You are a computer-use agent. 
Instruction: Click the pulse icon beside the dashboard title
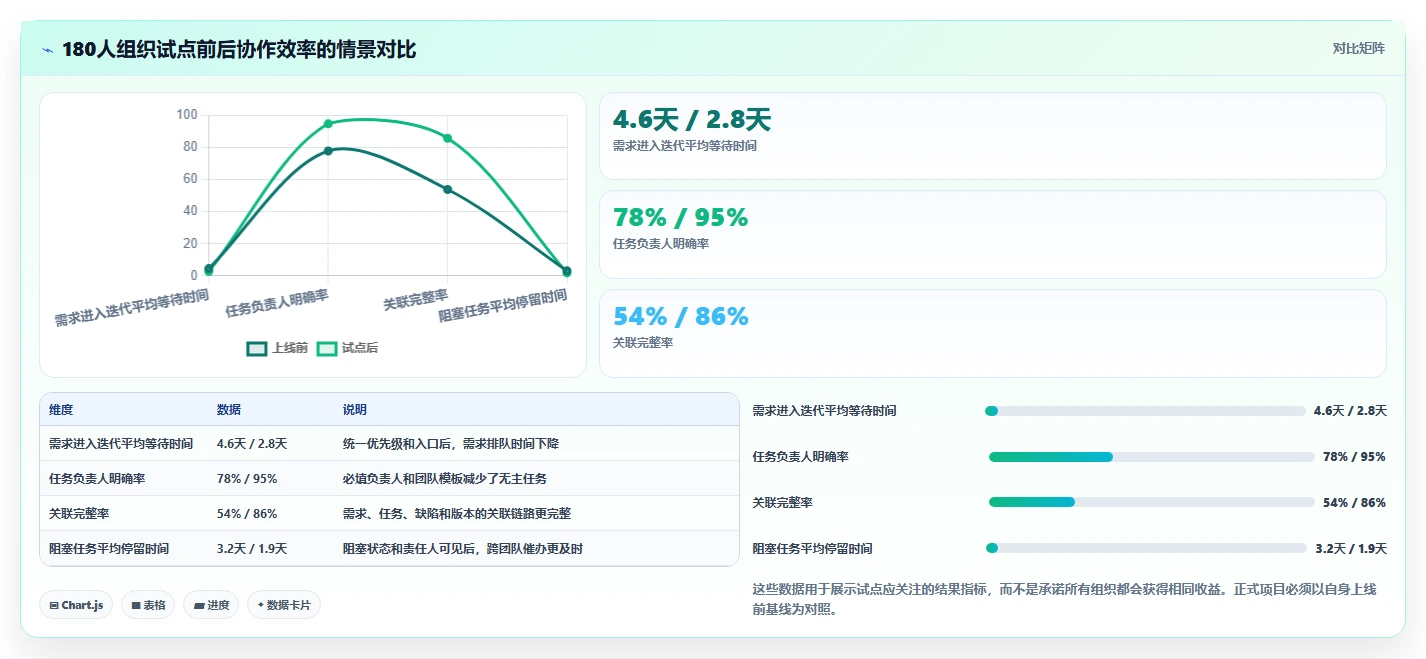[47, 50]
